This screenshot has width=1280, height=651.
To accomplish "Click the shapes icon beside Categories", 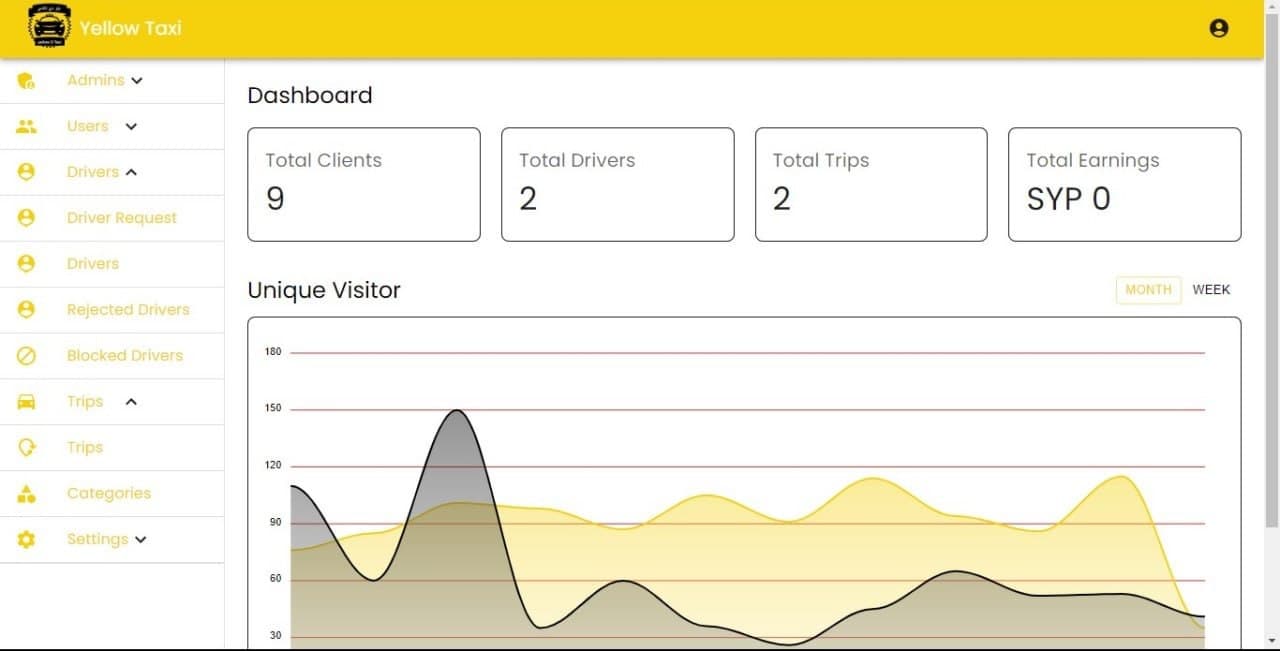I will [26, 494].
